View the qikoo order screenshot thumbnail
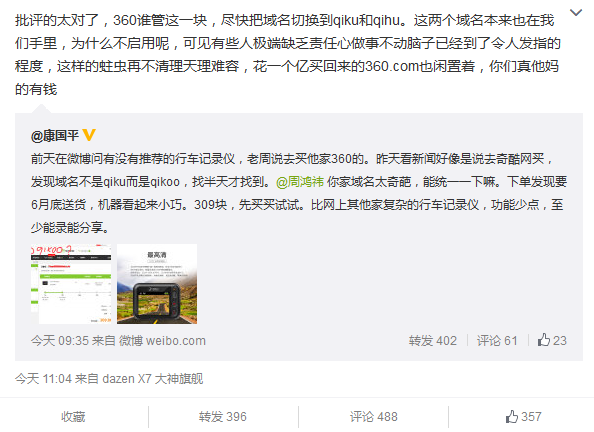The width and height of the screenshot is (594, 432). pyautogui.click(x=71, y=284)
